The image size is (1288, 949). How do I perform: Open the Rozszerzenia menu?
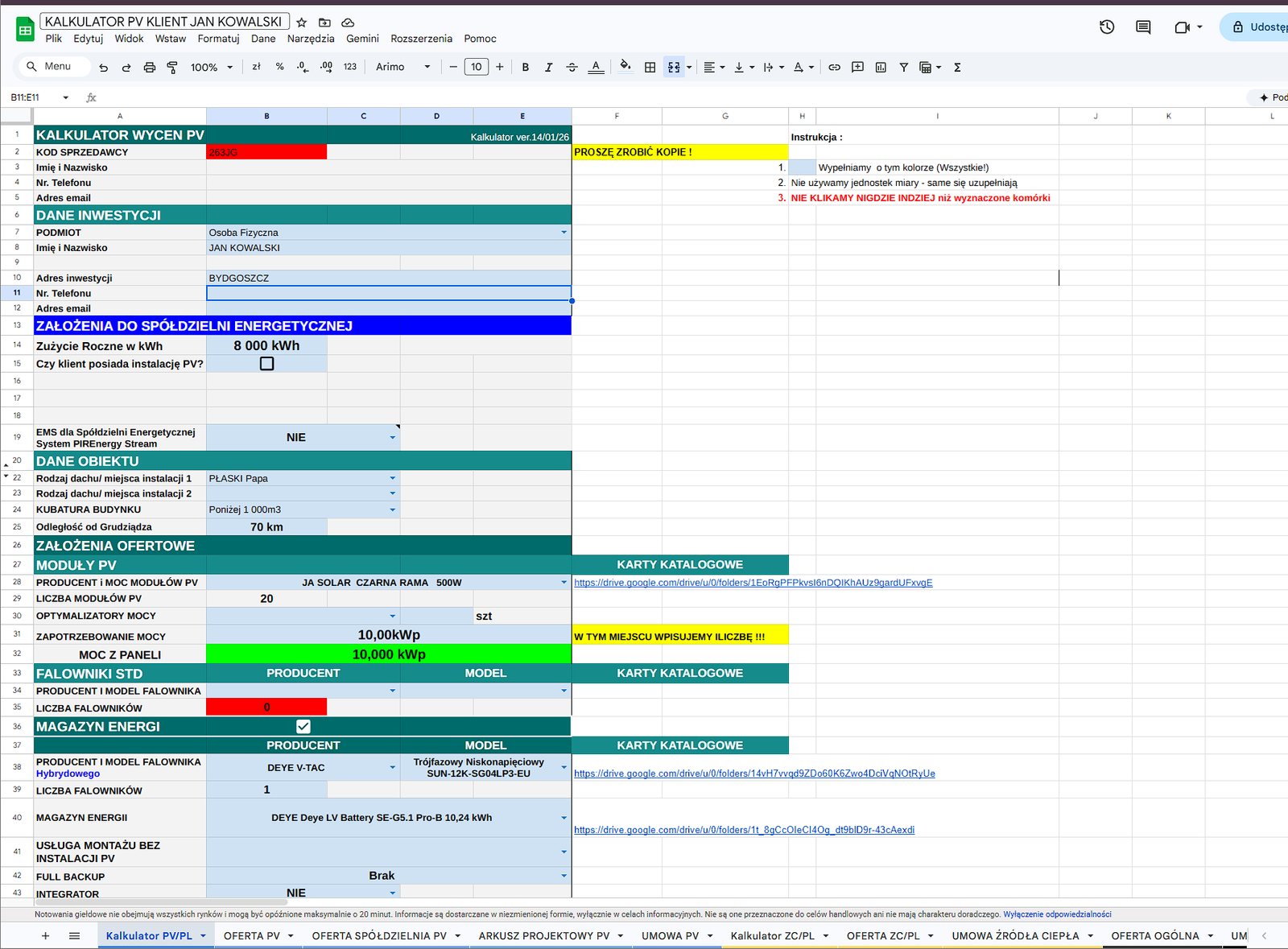tap(421, 39)
